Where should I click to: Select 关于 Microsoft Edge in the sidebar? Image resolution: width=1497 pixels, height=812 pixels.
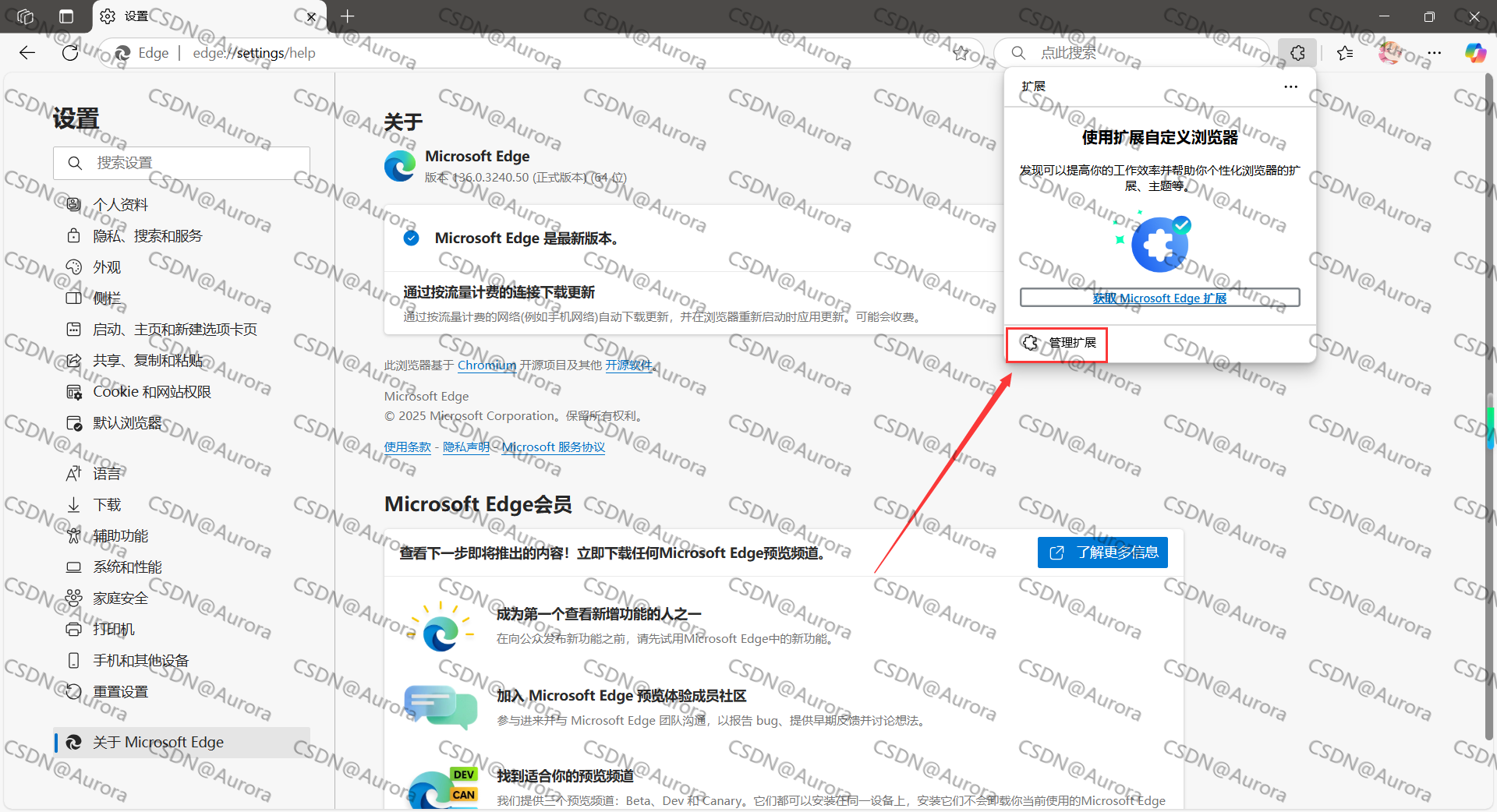(x=182, y=743)
